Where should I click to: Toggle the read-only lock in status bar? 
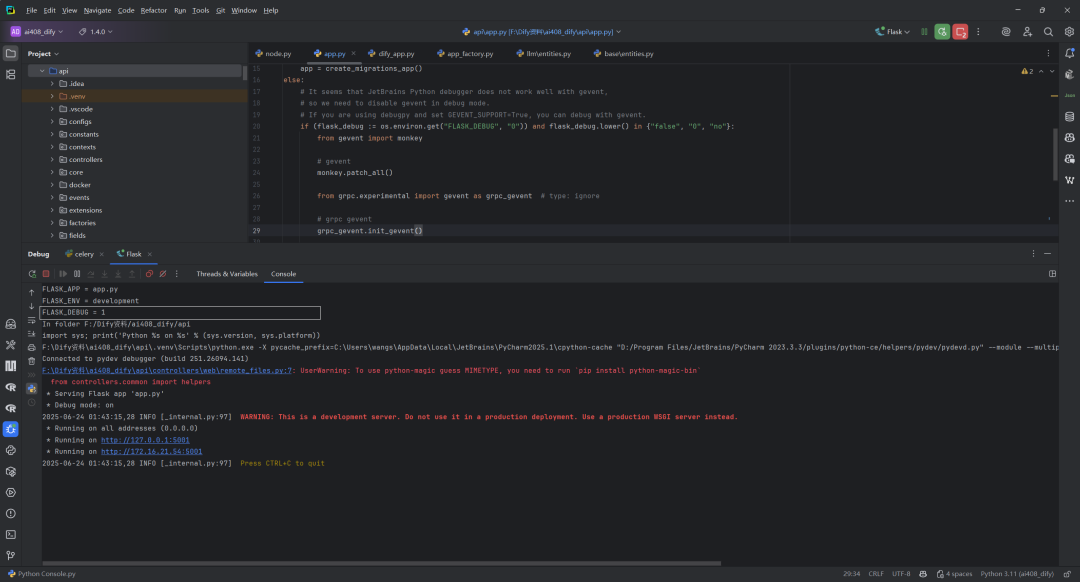click(1068, 574)
